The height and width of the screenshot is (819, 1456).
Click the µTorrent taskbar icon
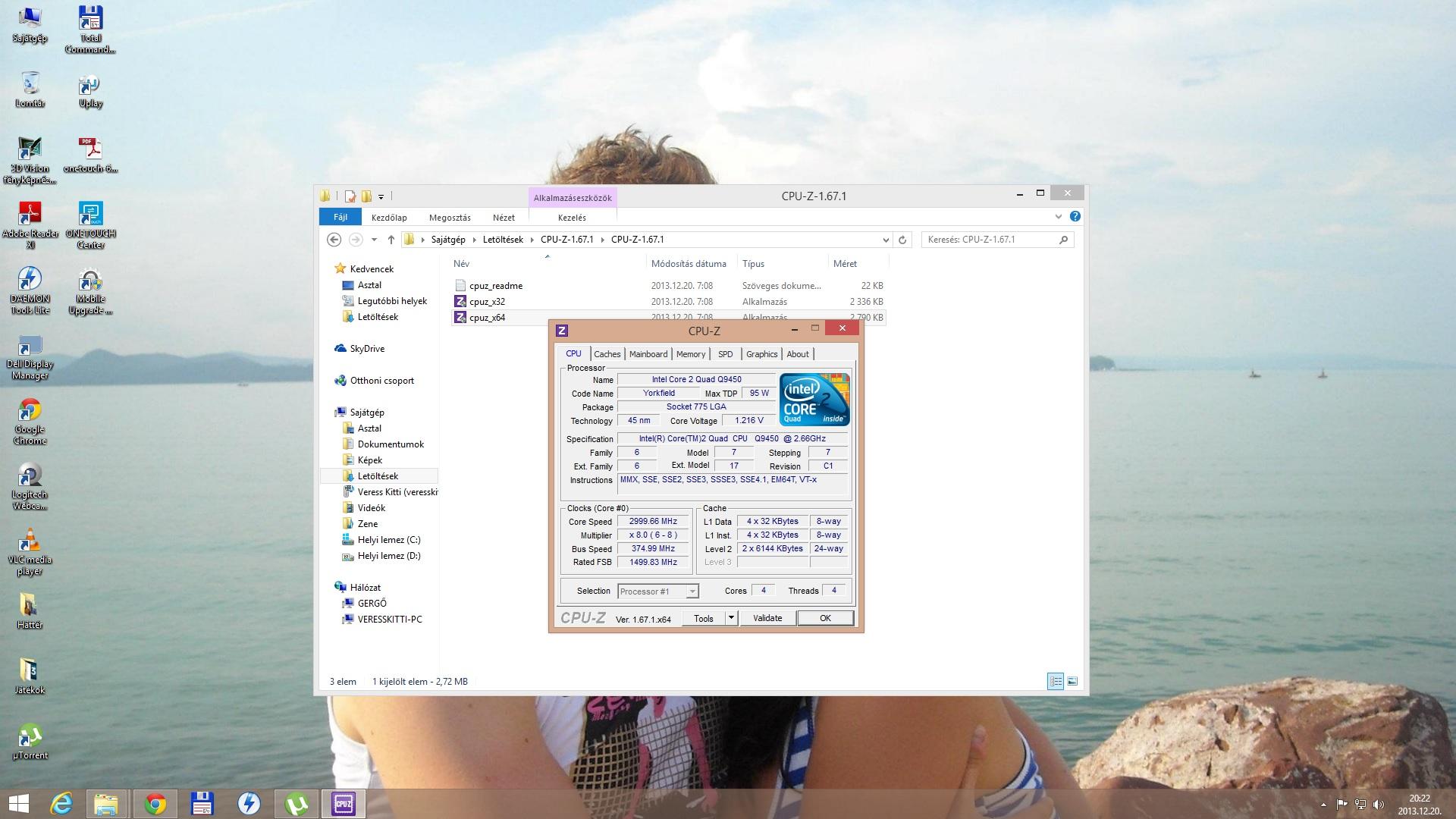[x=296, y=804]
